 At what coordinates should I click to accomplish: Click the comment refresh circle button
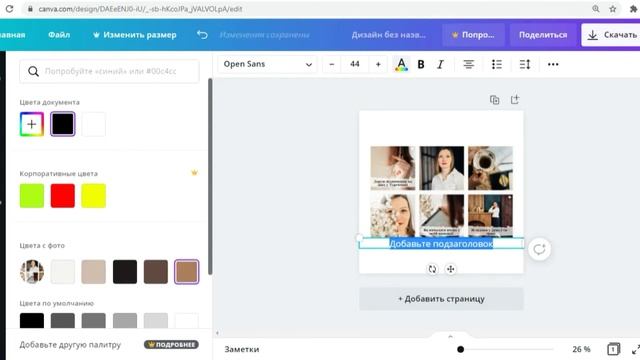pos(539,249)
